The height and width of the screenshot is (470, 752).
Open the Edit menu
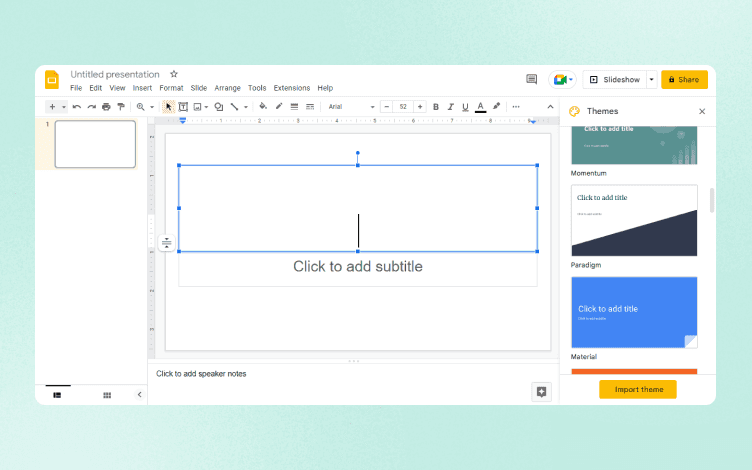coord(95,88)
